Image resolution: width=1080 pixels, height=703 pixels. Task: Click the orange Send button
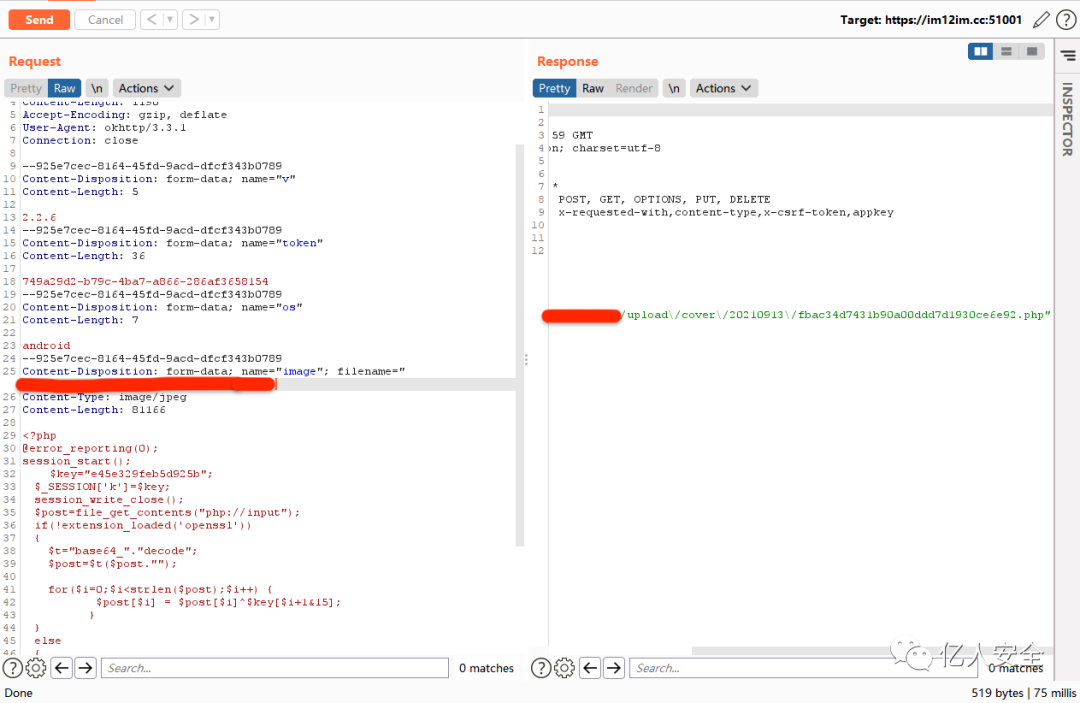pos(39,20)
